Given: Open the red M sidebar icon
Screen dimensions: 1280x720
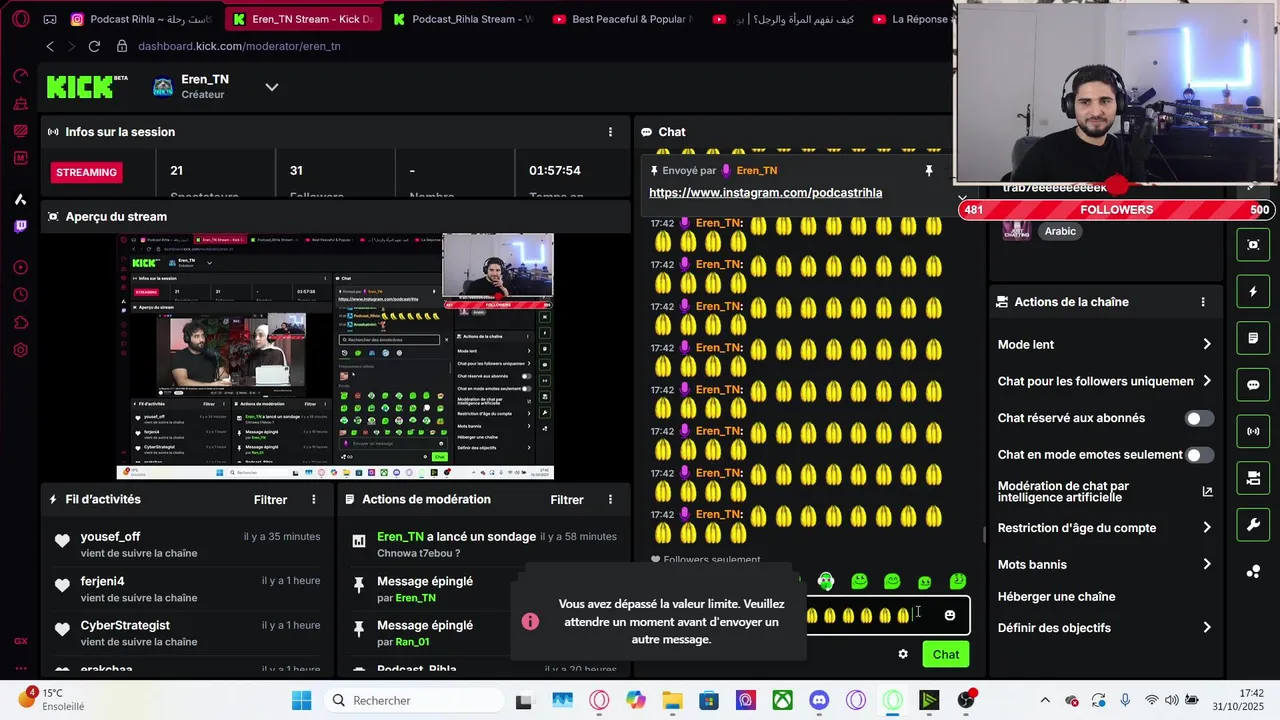Looking at the screenshot, I should pyautogui.click(x=20, y=158).
